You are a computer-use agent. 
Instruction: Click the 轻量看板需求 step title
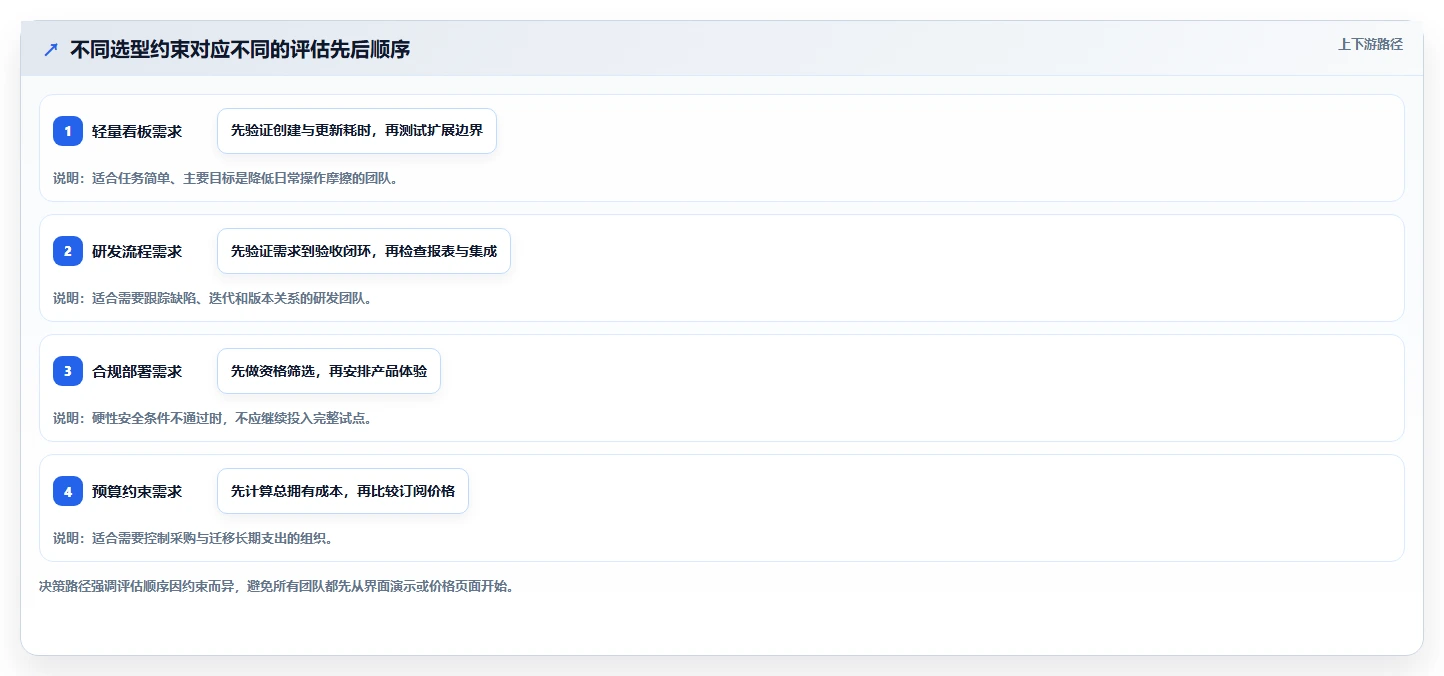137,131
